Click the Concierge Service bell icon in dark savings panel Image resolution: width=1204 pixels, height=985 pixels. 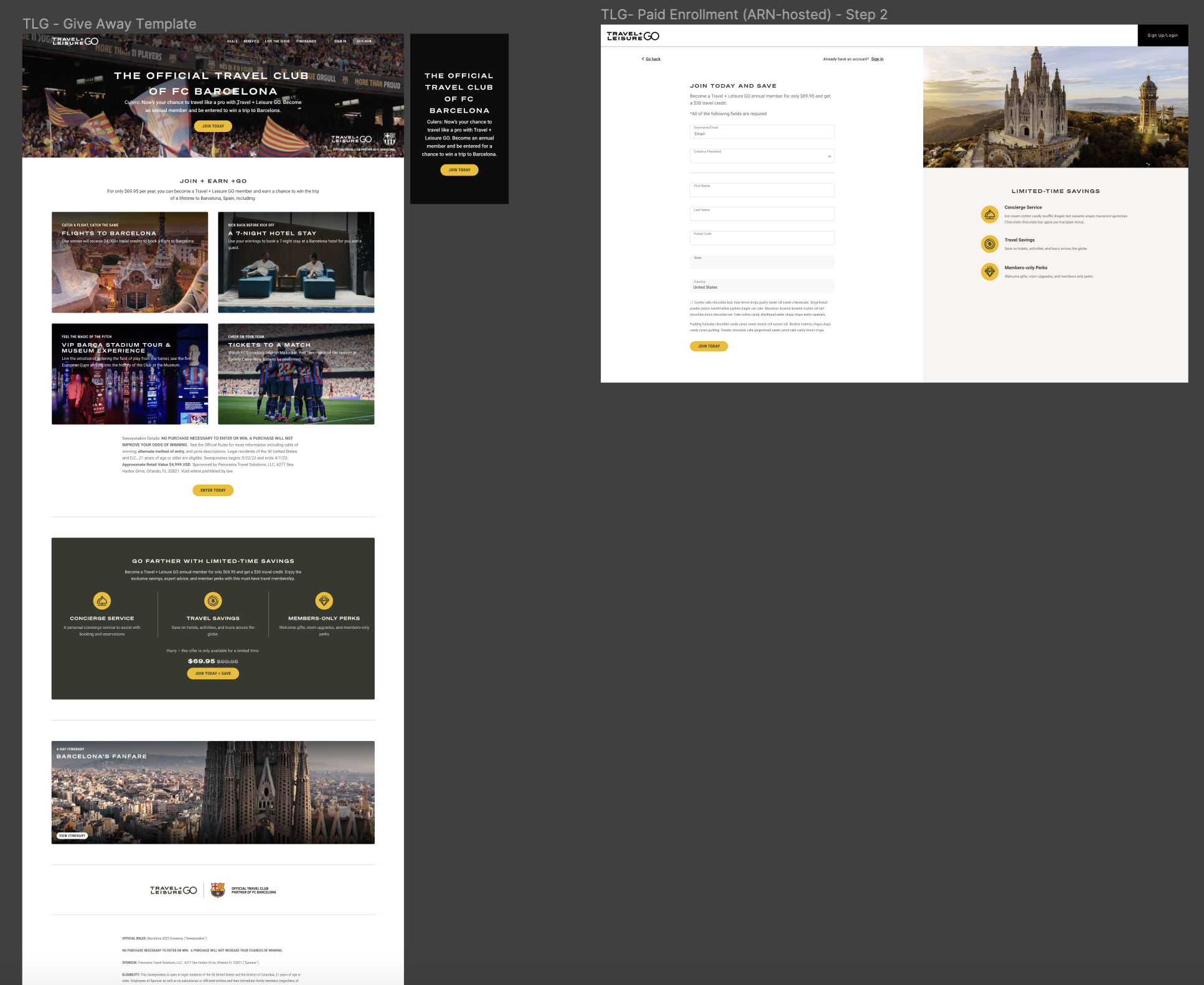pyautogui.click(x=102, y=601)
